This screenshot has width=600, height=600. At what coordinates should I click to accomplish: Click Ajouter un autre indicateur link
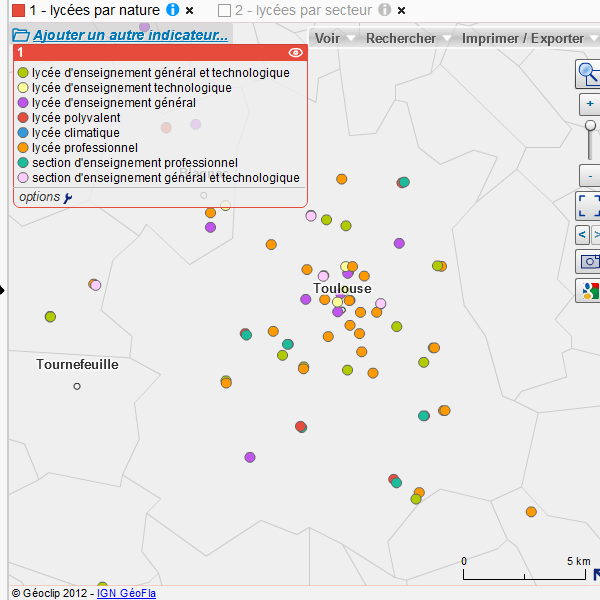click(130, 35)
